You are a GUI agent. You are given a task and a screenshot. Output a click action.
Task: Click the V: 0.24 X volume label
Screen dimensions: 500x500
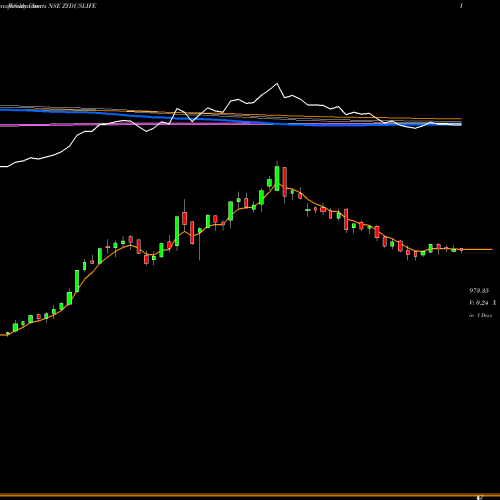[x=482, y=303]
